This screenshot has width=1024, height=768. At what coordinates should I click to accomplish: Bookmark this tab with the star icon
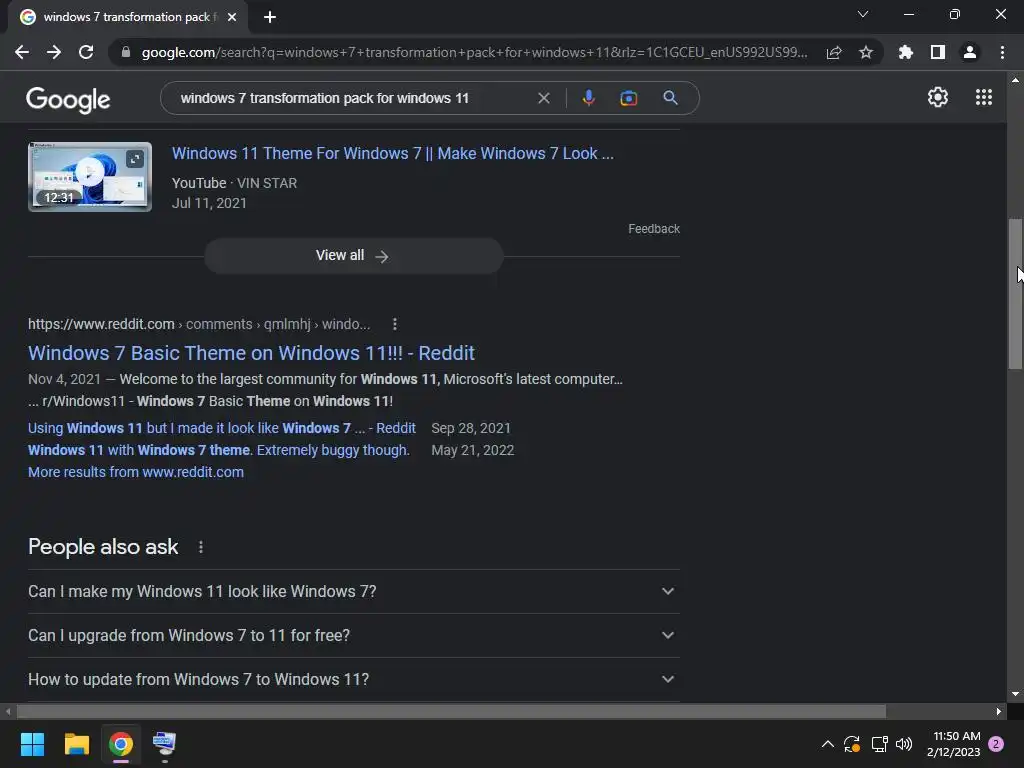(x=865, y=52)
